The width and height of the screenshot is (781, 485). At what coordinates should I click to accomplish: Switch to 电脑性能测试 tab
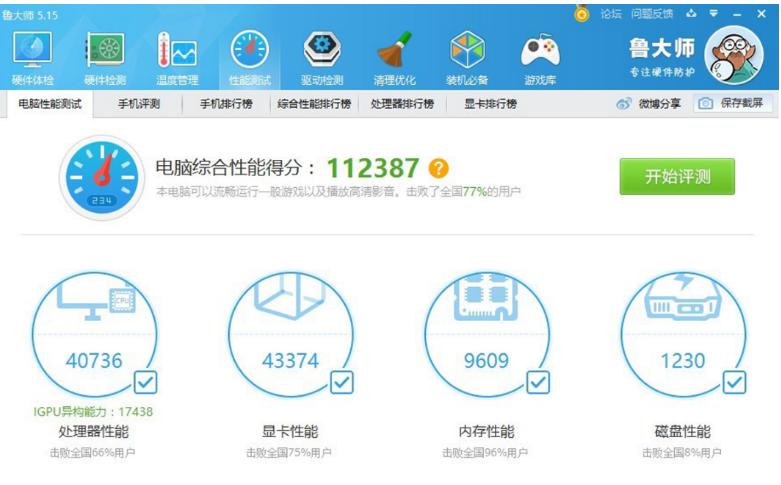[x=50, y=104]
